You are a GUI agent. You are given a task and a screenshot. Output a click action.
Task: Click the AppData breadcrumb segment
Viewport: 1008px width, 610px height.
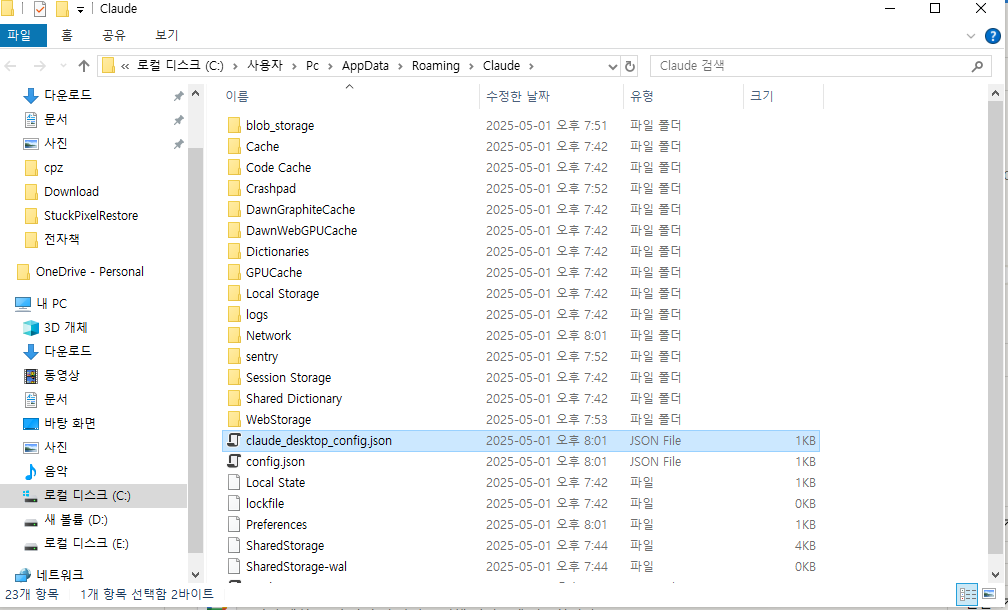tap(365, 66)
